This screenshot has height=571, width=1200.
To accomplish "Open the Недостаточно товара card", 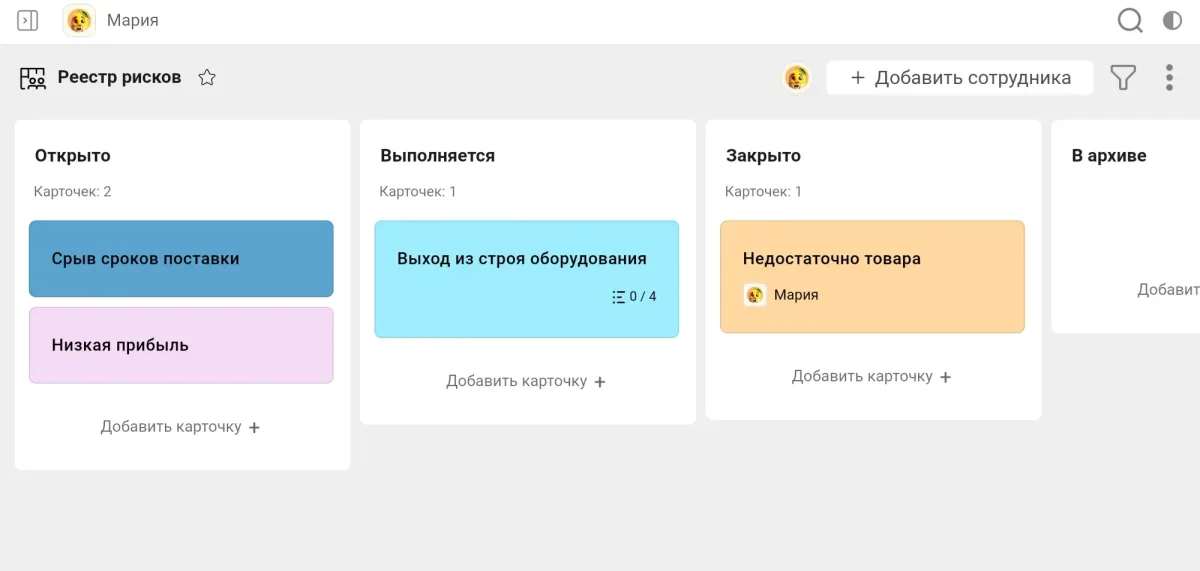I will (872, 259).
